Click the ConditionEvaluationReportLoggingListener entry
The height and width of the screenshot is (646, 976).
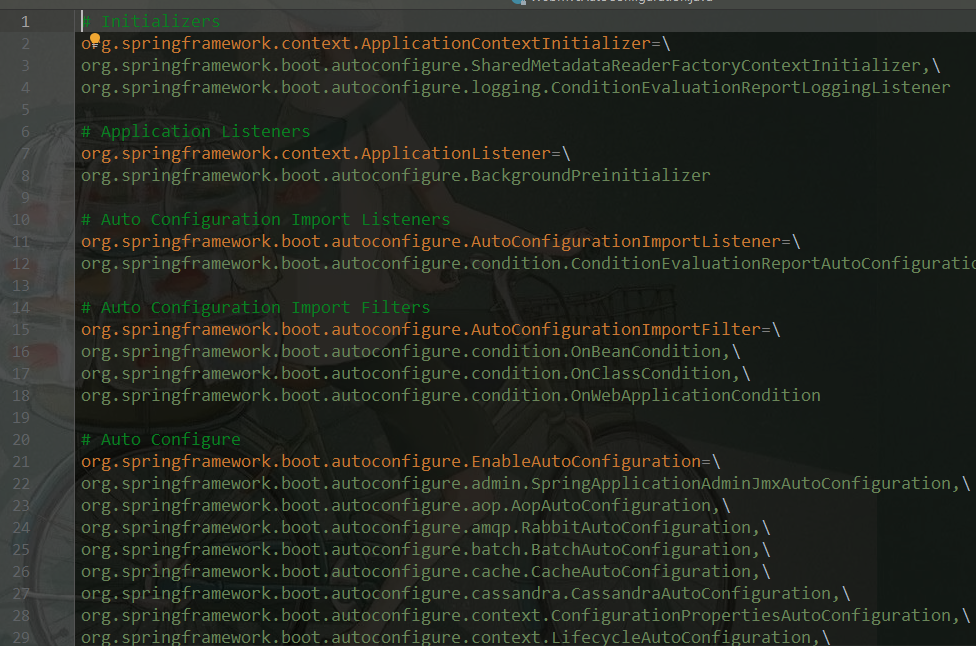(x=515, y=88)
